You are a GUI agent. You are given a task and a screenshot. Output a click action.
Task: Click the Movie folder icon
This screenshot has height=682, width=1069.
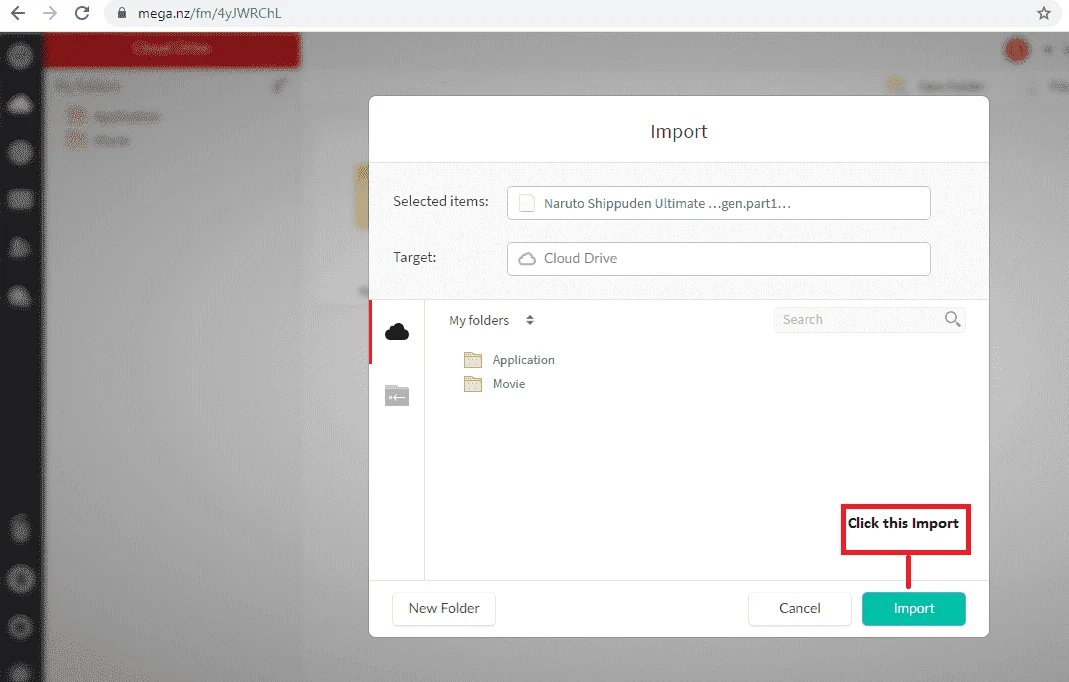coord(472,383)
